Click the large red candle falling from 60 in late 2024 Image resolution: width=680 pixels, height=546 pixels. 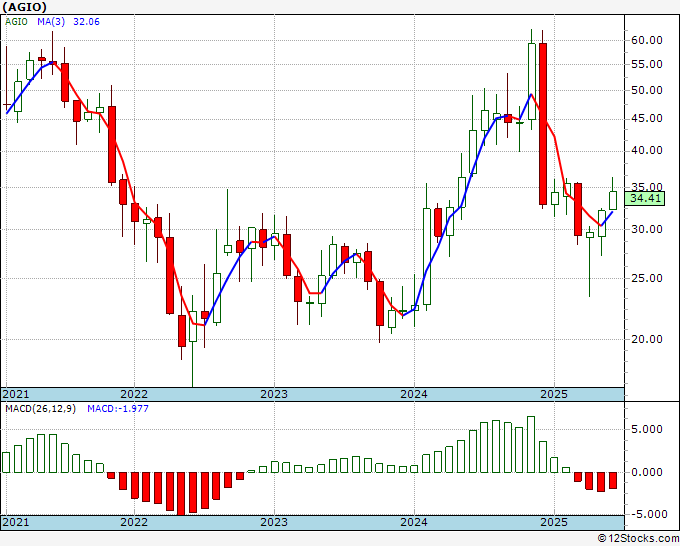543,124
